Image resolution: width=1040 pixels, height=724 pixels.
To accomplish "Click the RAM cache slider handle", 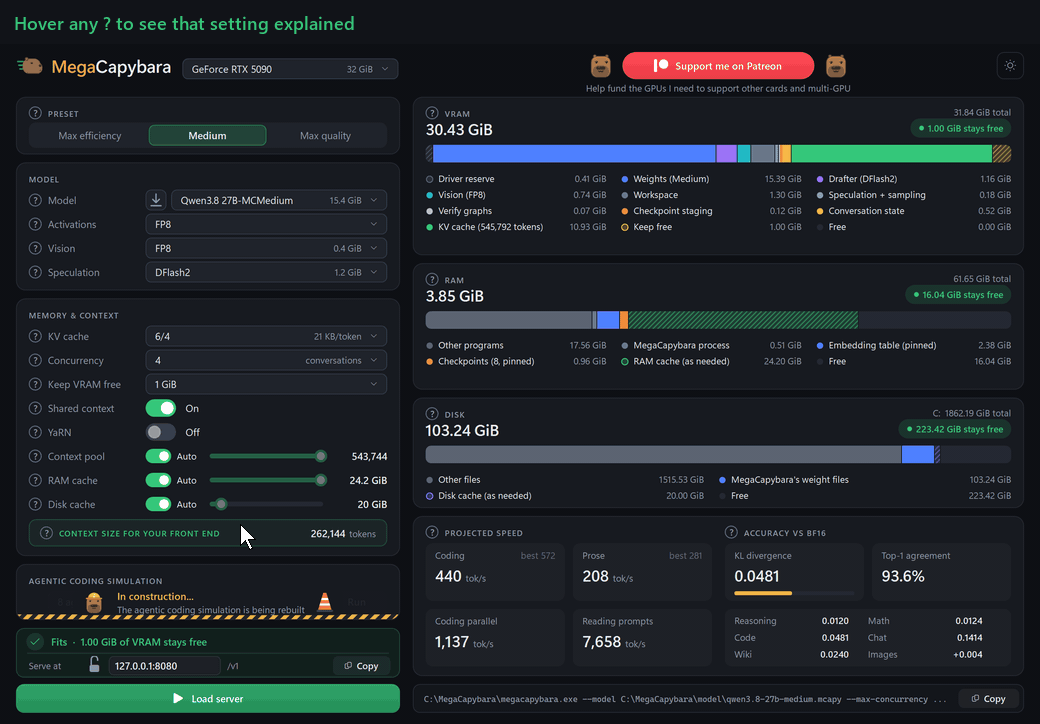I will tap(321, 480).
